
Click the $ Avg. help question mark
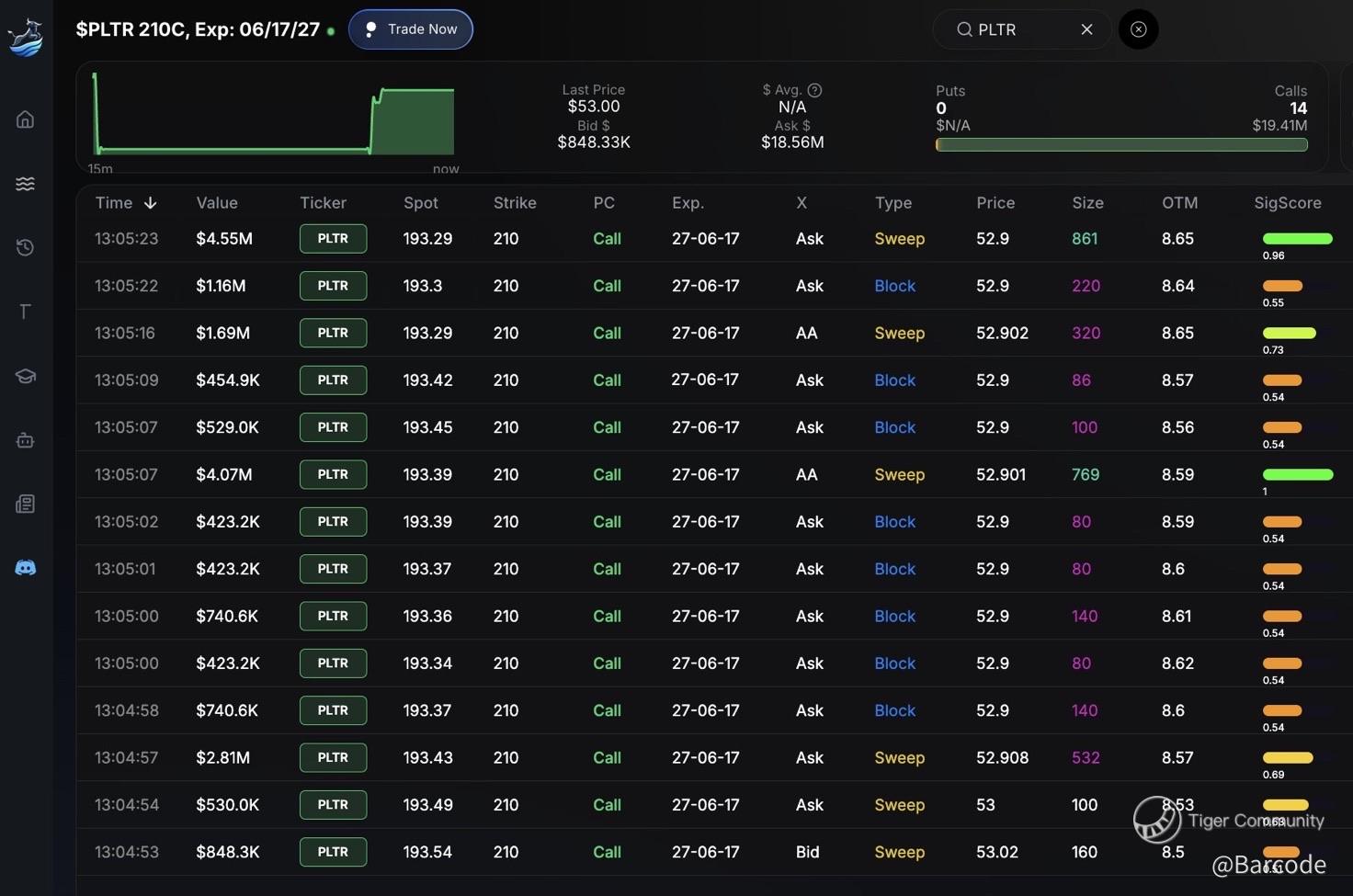[814, 90]
